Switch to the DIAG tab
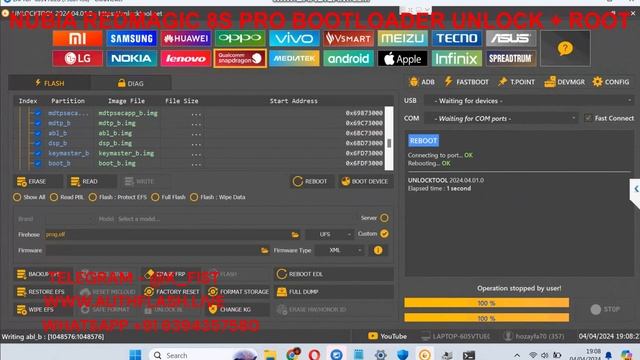640x360 pixels. 131,83
